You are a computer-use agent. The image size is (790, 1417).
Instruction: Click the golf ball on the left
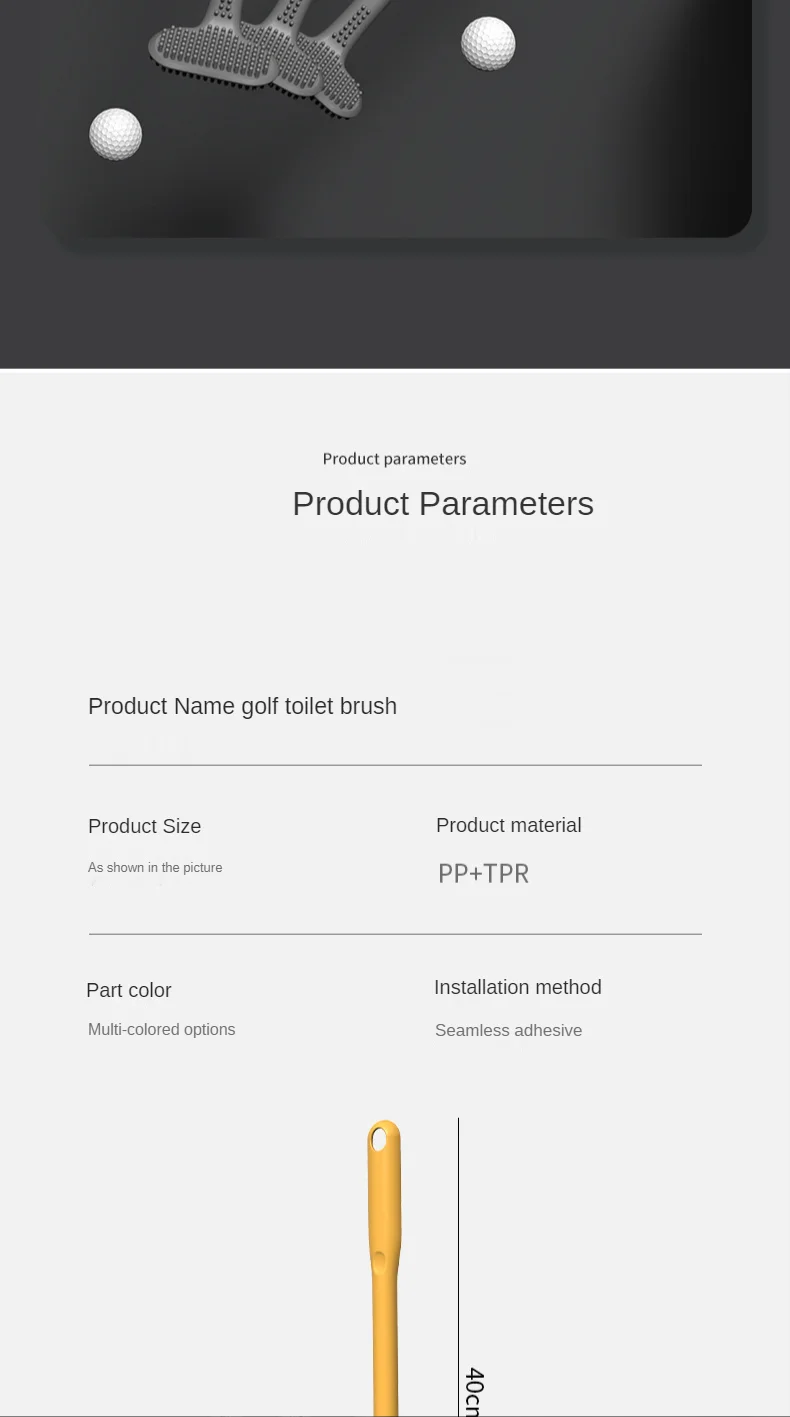tap(116, 134)
